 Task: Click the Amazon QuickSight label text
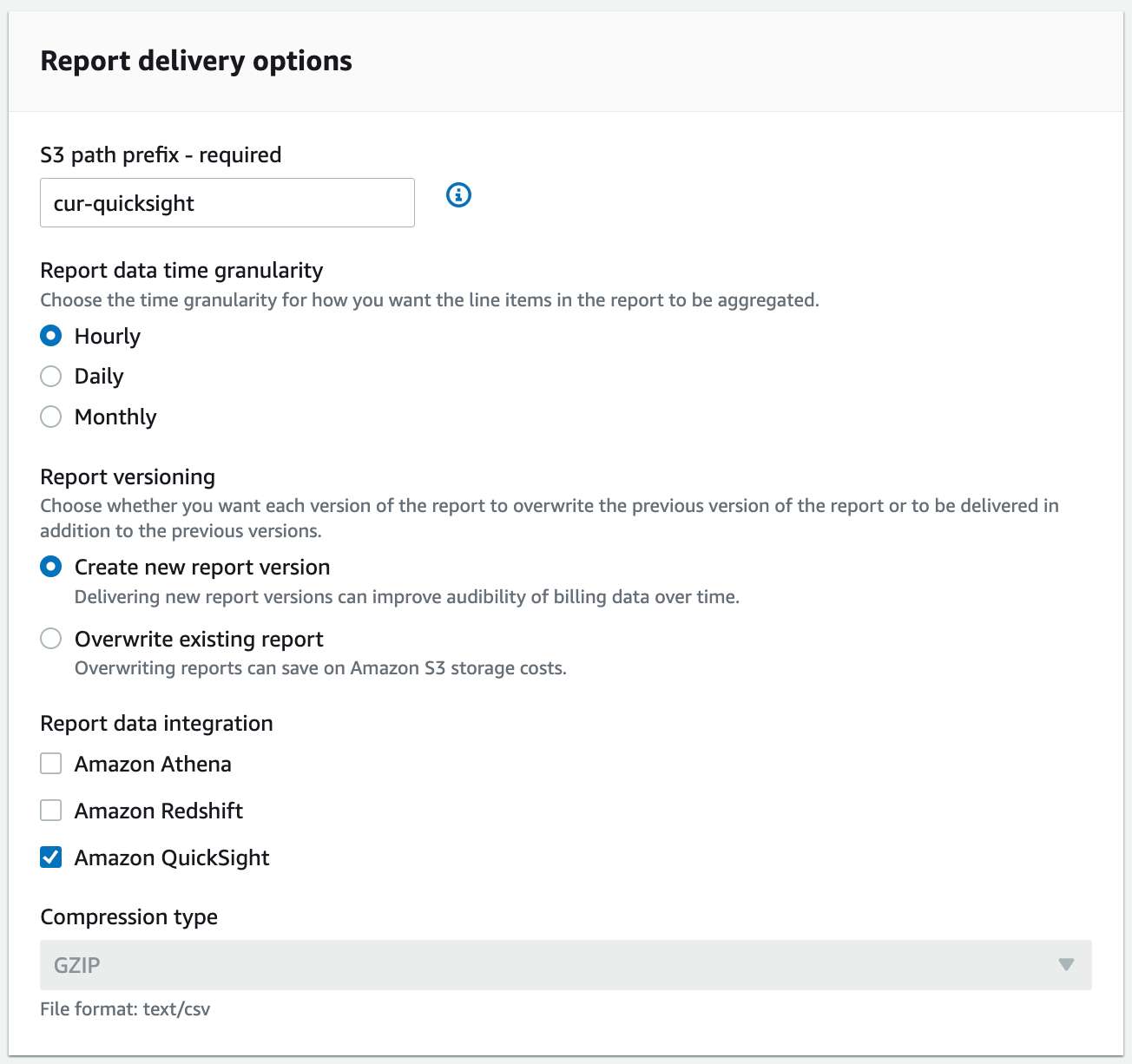click(171, 857)
